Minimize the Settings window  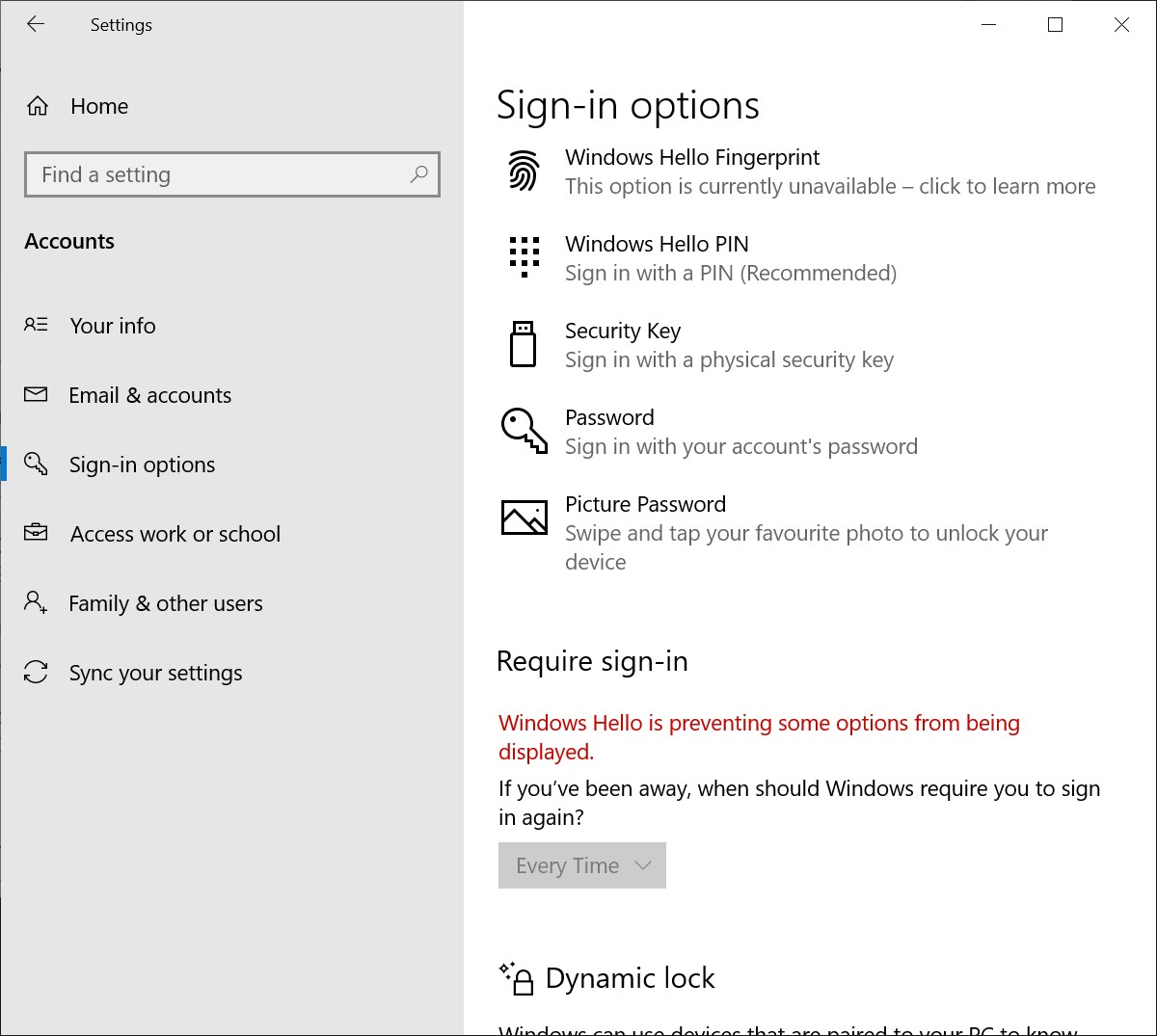(x=988, y=25)
